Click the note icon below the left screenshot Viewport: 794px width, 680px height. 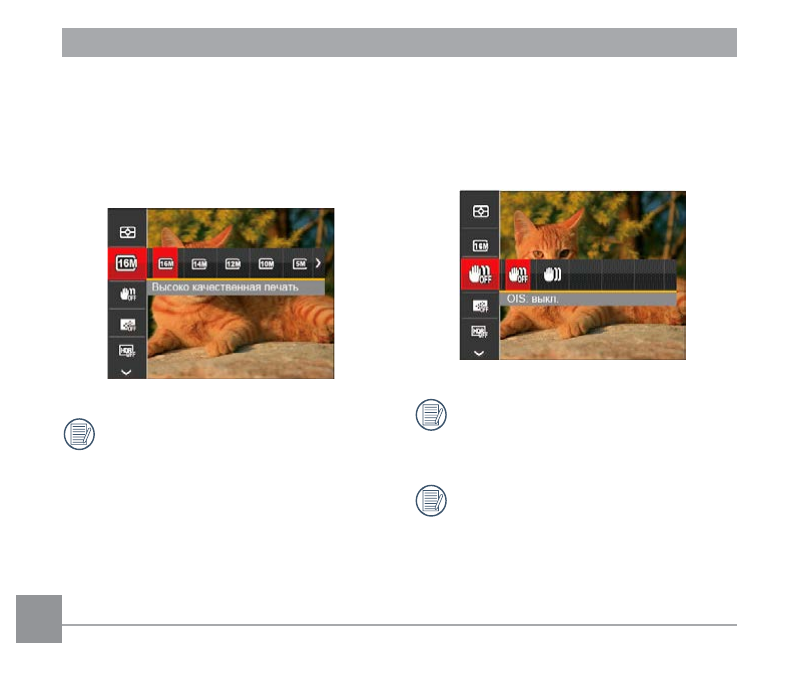[x=79, y=434]
